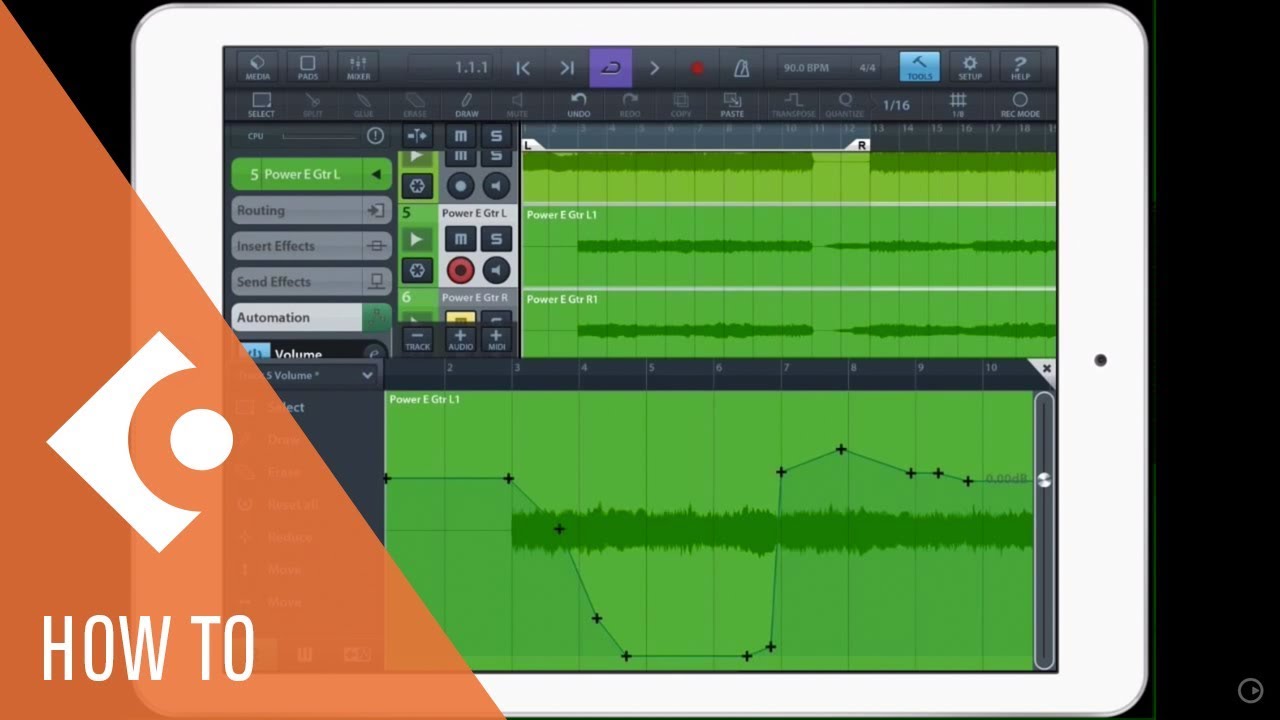
Task: Expand the Insert Effects section
Action: coord(312,246)
